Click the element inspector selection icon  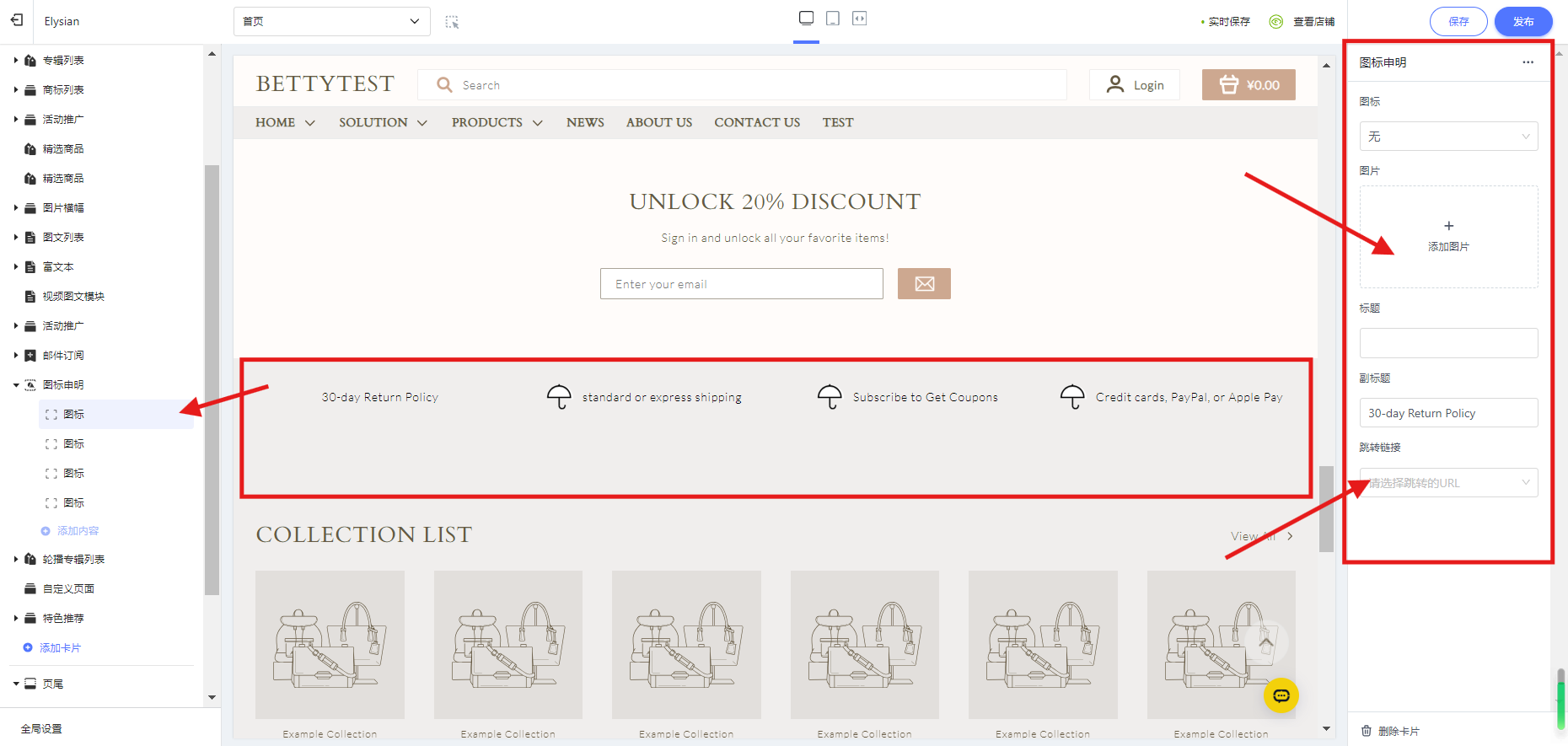point(452,22)
